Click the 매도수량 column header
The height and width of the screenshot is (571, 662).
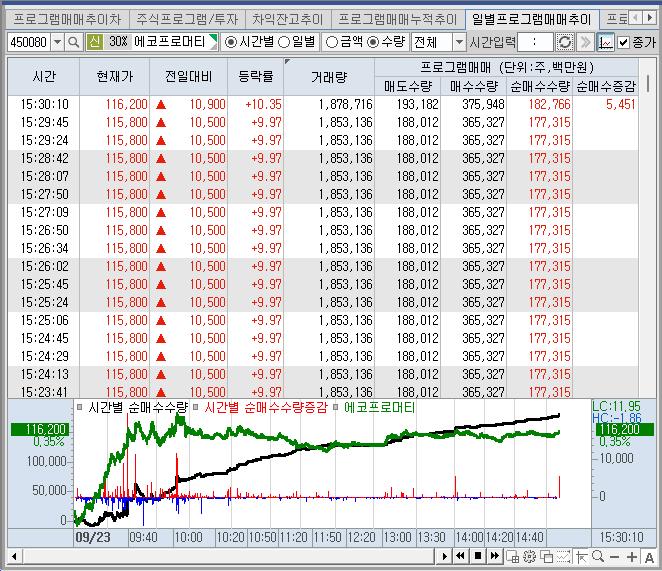407,86
